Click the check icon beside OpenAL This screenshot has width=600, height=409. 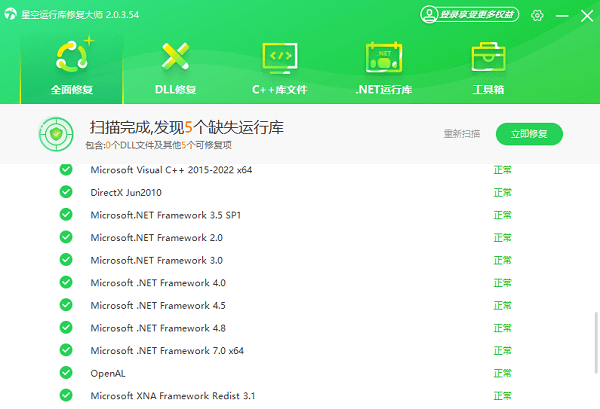[66, 373]
